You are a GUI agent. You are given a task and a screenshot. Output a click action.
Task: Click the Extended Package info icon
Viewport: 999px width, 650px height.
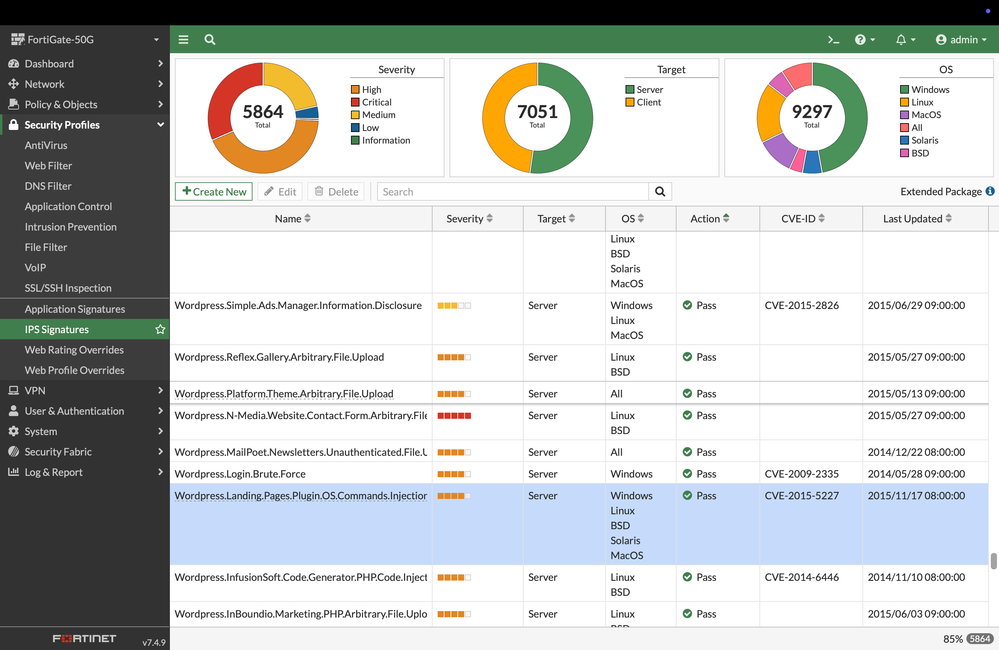[x=990, y=192]
